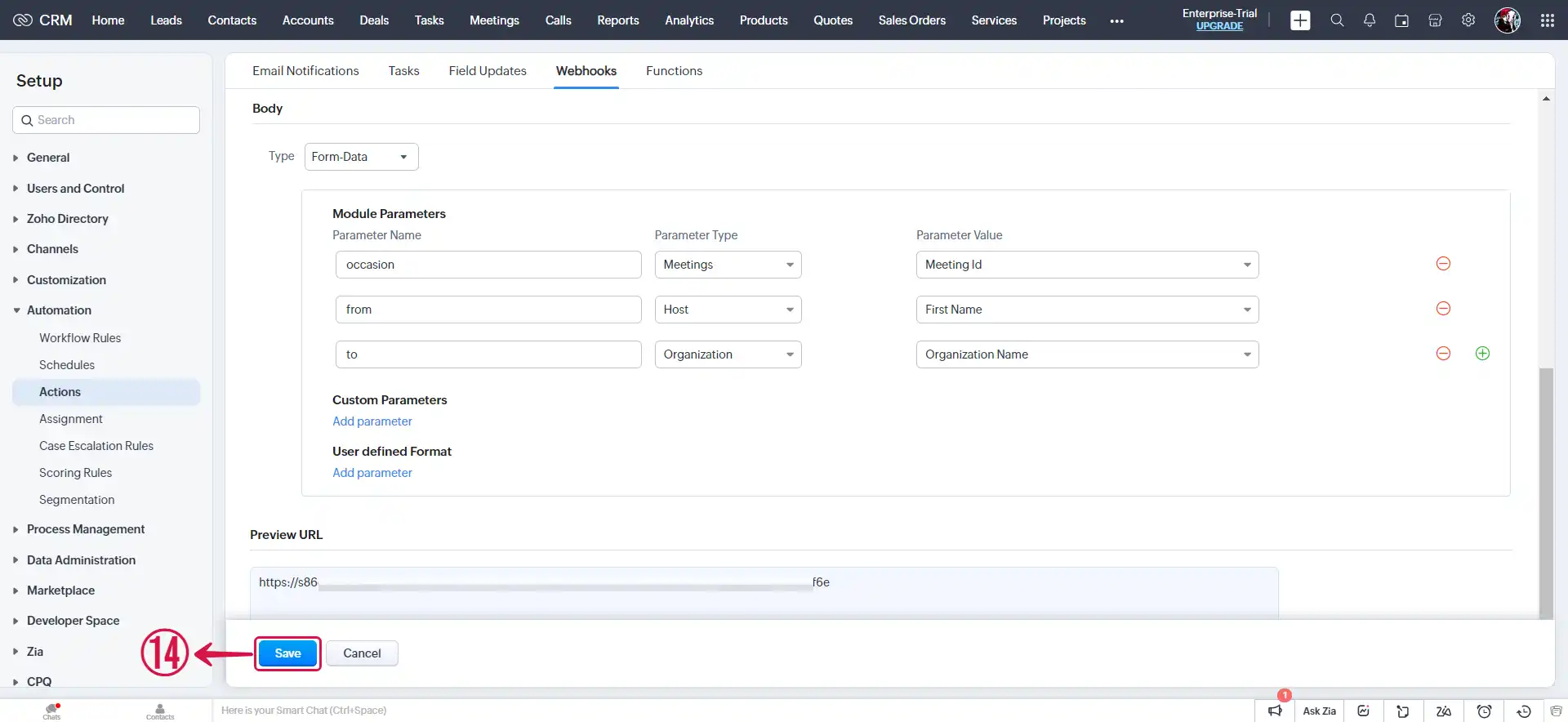Expand Users and Control section
This screenshot has height=722, width=1568.
pos(75,189)
